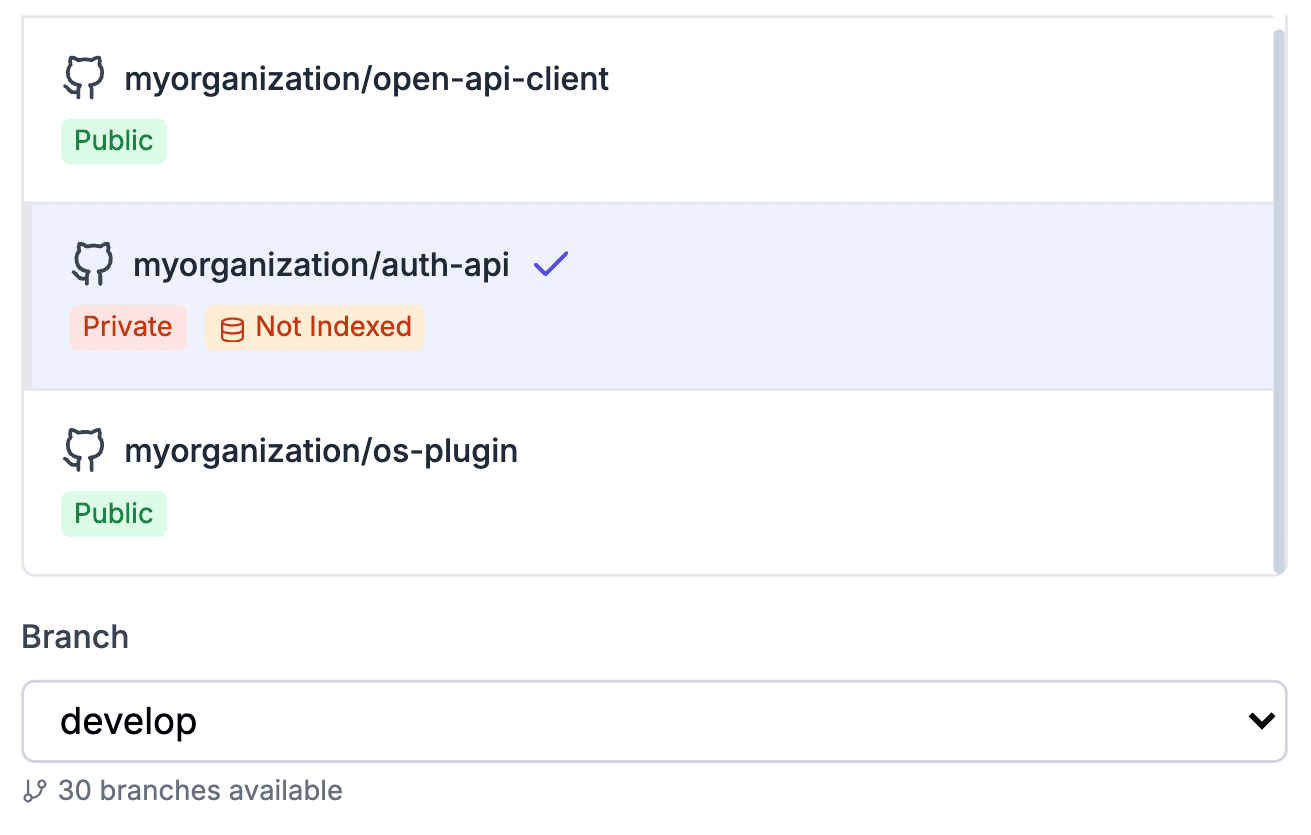
Task: Click the Private badge on auth-api
Action: (x=128, y=327)
